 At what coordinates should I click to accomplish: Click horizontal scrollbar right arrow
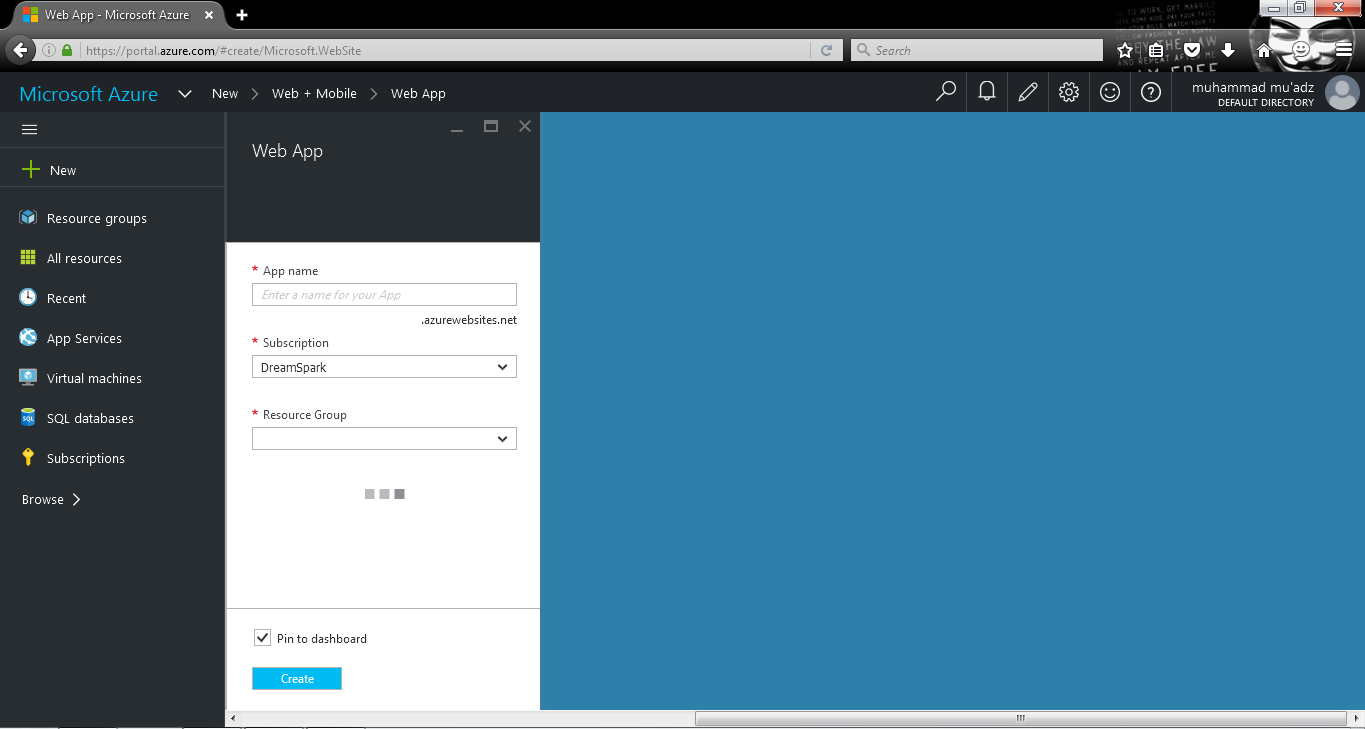tap(1356, 718)
